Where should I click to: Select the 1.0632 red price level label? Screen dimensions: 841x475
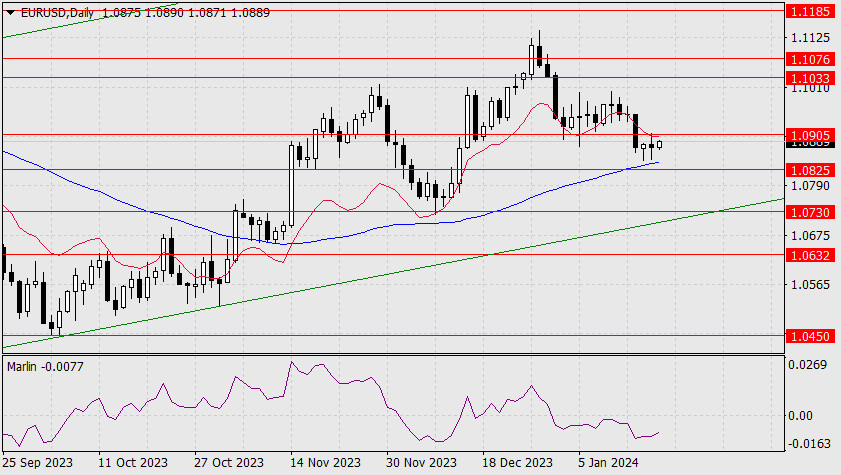point(810,255)
